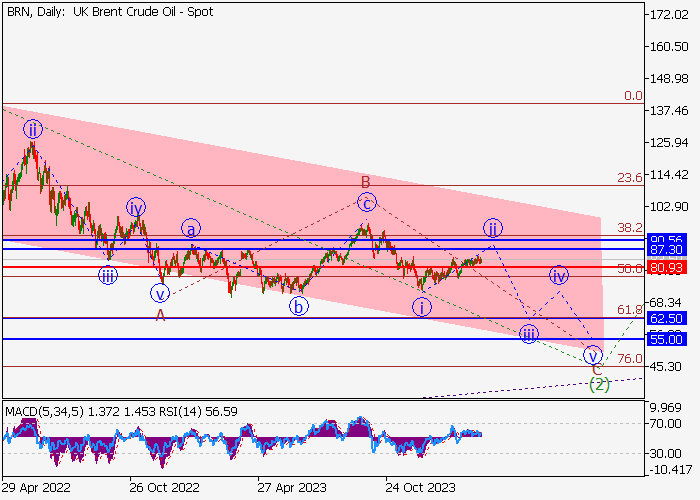The width and height of the screenshot is (700, 500).
Task: Click the 0.0 Fibonacci level label
Action: point(633,96)
